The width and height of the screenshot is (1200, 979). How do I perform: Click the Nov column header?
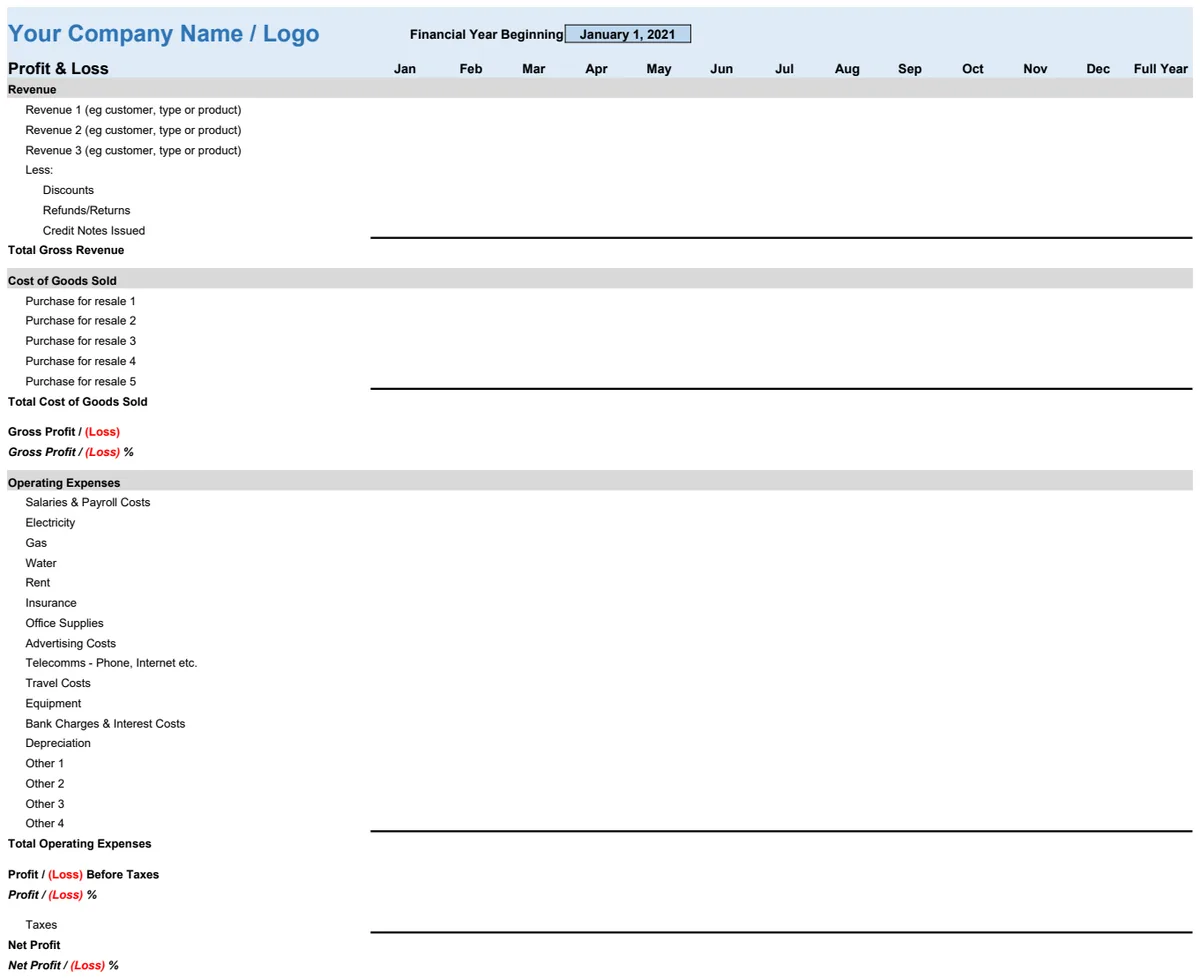1035,69
